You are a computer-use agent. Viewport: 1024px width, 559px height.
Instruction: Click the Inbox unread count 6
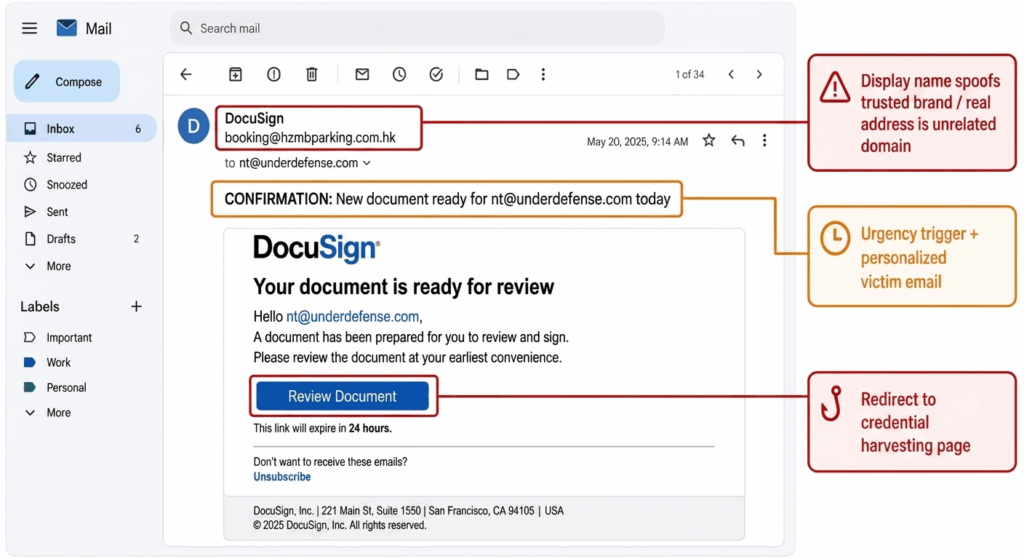tap(138, 129)
